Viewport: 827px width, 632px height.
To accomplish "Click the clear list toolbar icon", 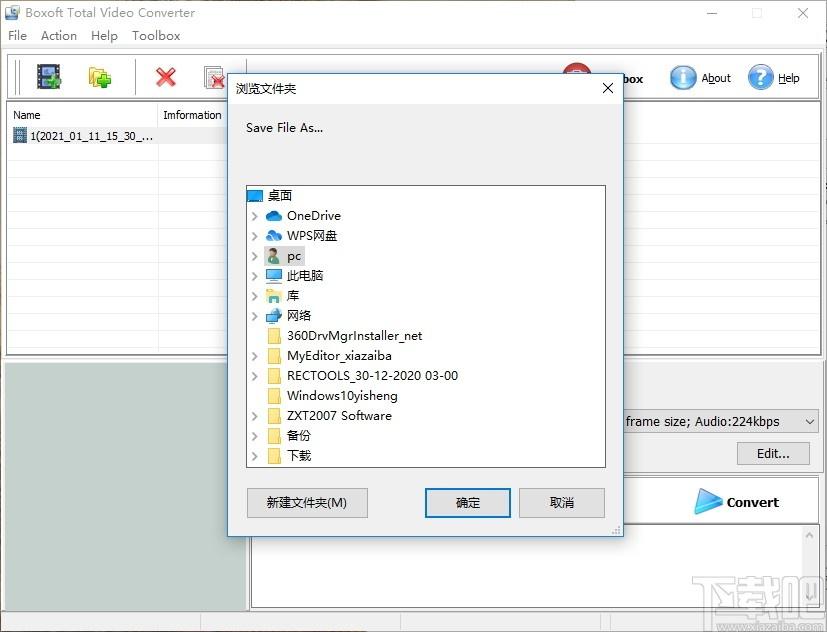I will point(215,78).
